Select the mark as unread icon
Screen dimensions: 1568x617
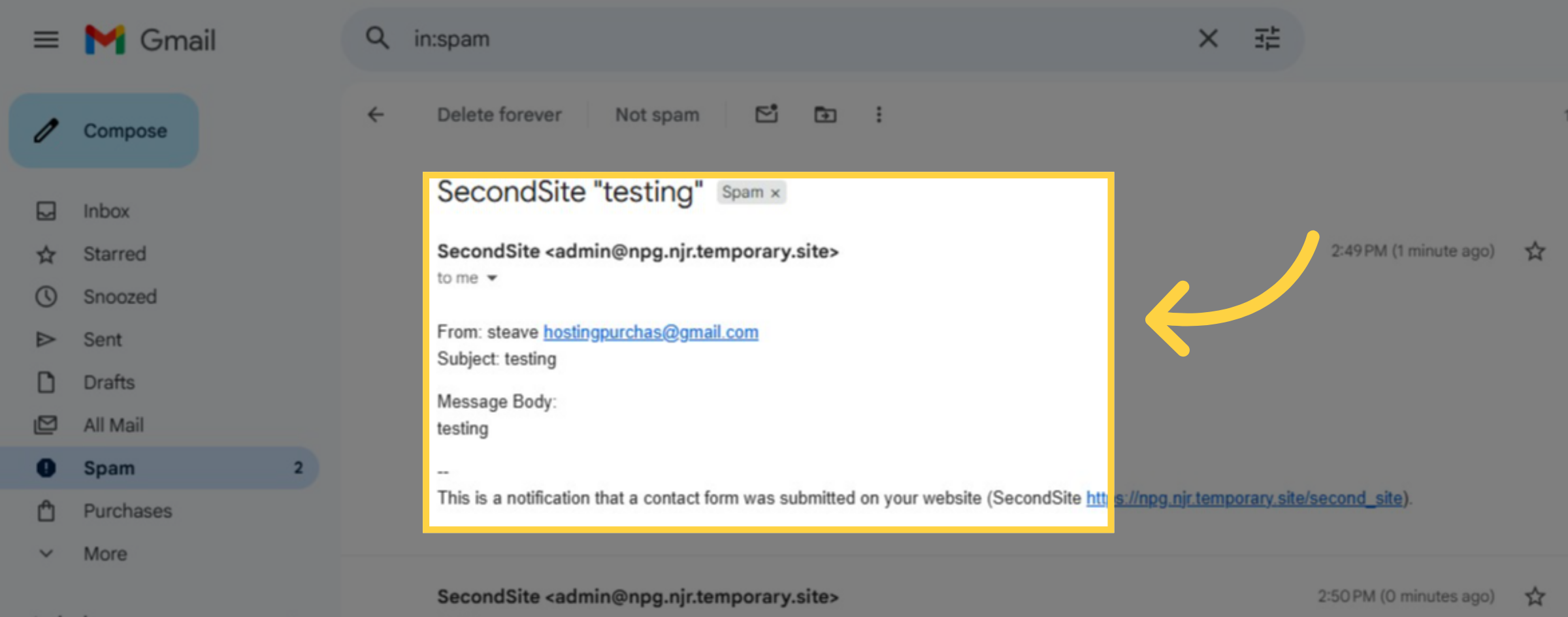pos(766,114)
